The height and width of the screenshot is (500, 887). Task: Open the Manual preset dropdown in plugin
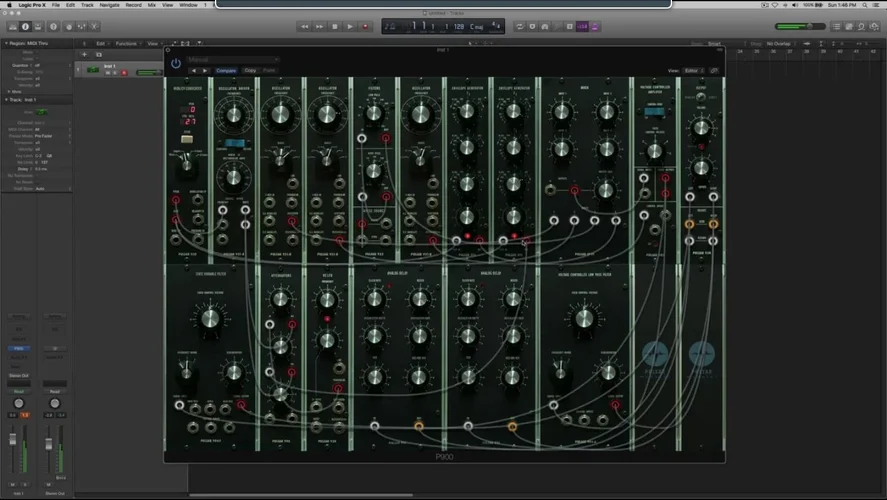coord(232,59)
